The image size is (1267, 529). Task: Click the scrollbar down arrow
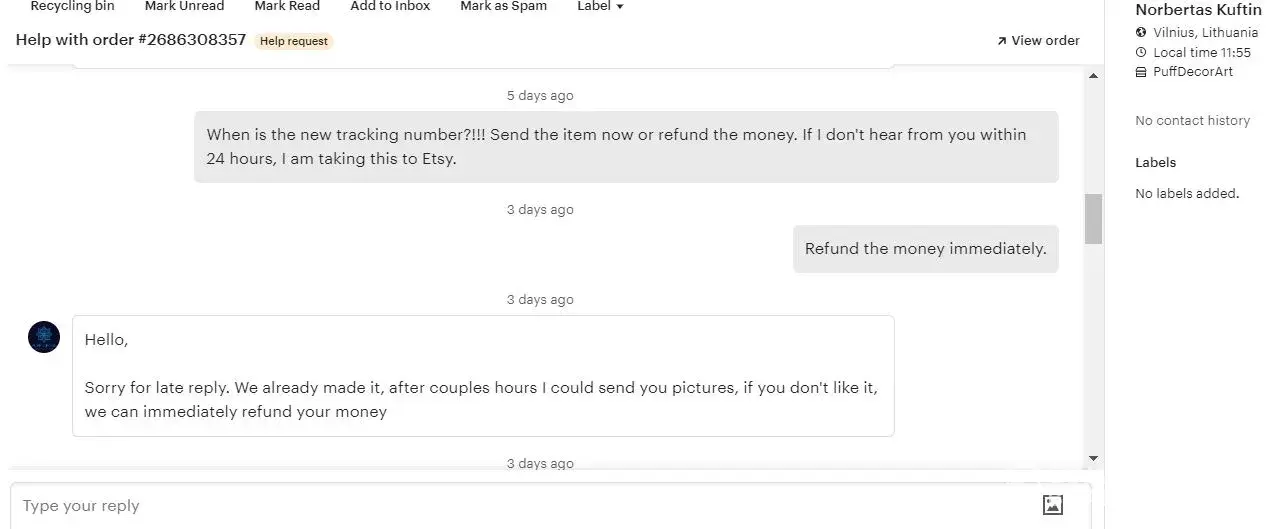[x=1093, y=458]
